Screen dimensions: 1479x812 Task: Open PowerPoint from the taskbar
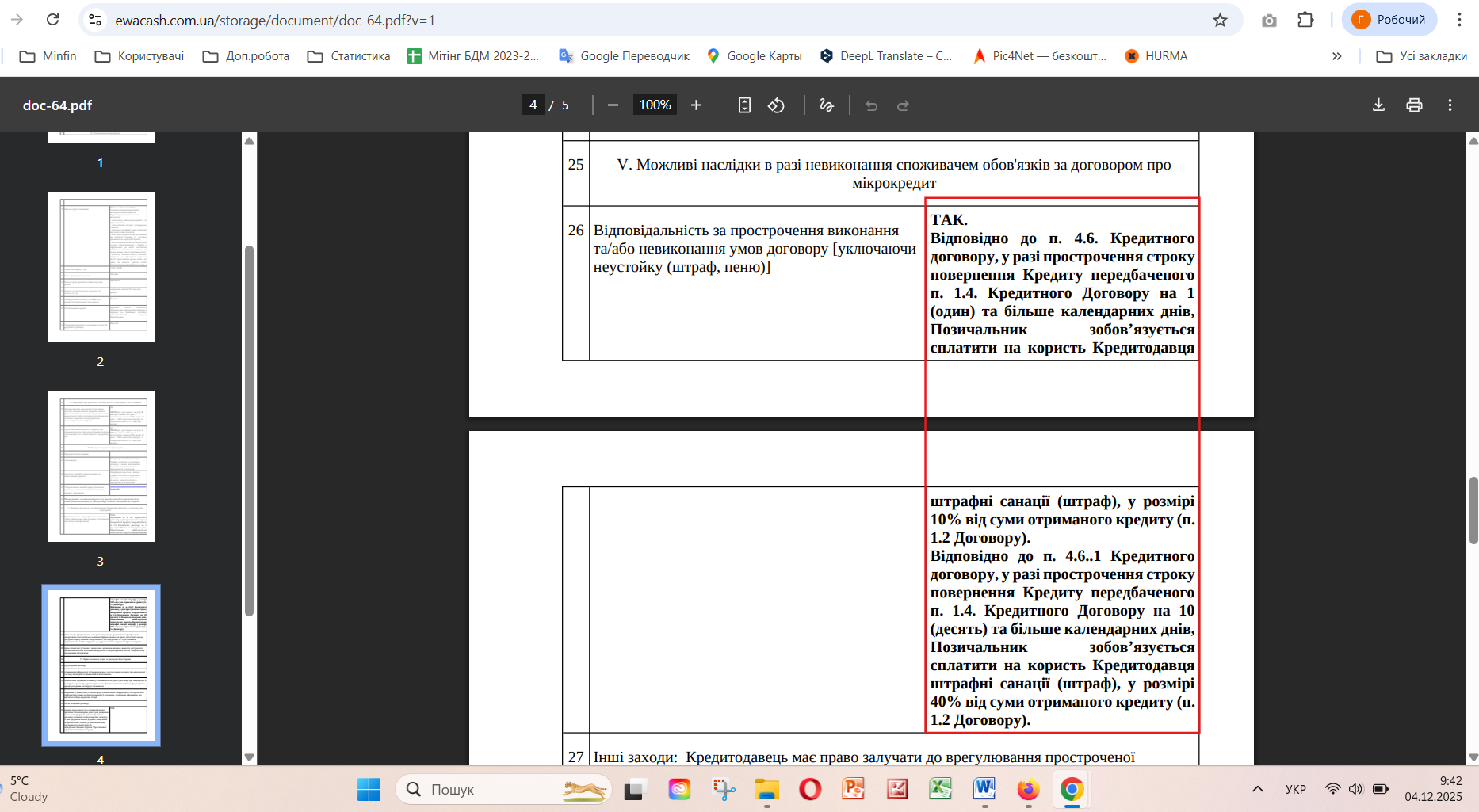pyautogui.click(x=854, y=789)
